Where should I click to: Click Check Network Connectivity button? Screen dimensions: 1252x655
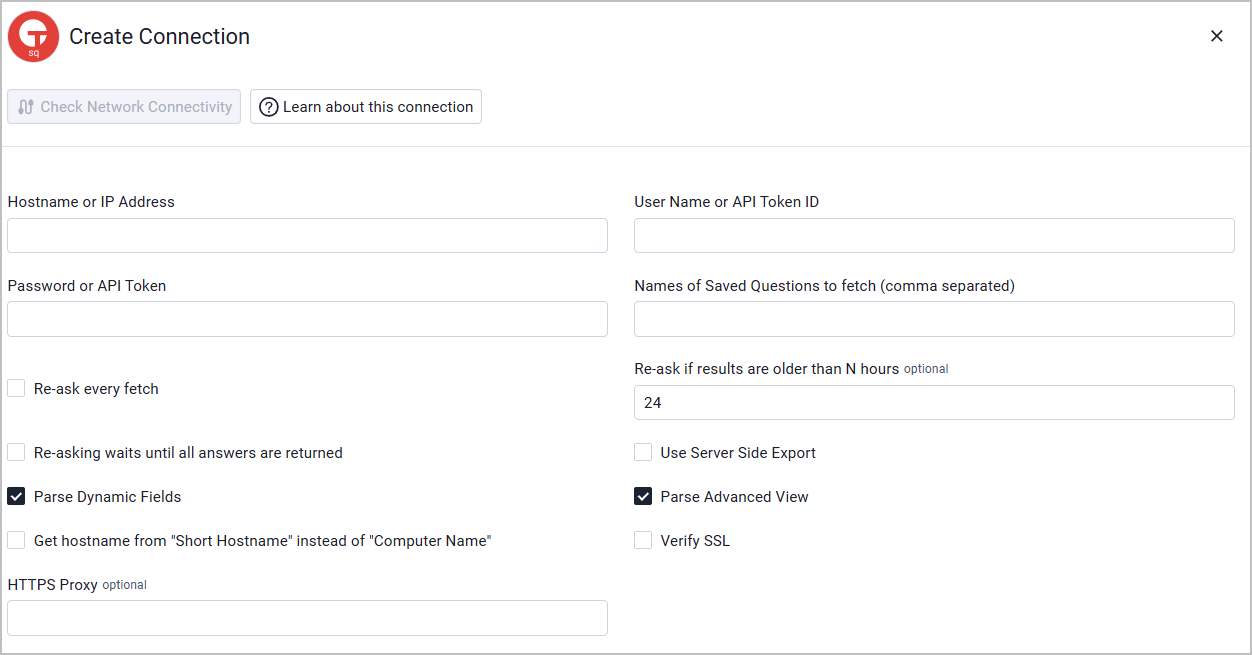point(124,107)
